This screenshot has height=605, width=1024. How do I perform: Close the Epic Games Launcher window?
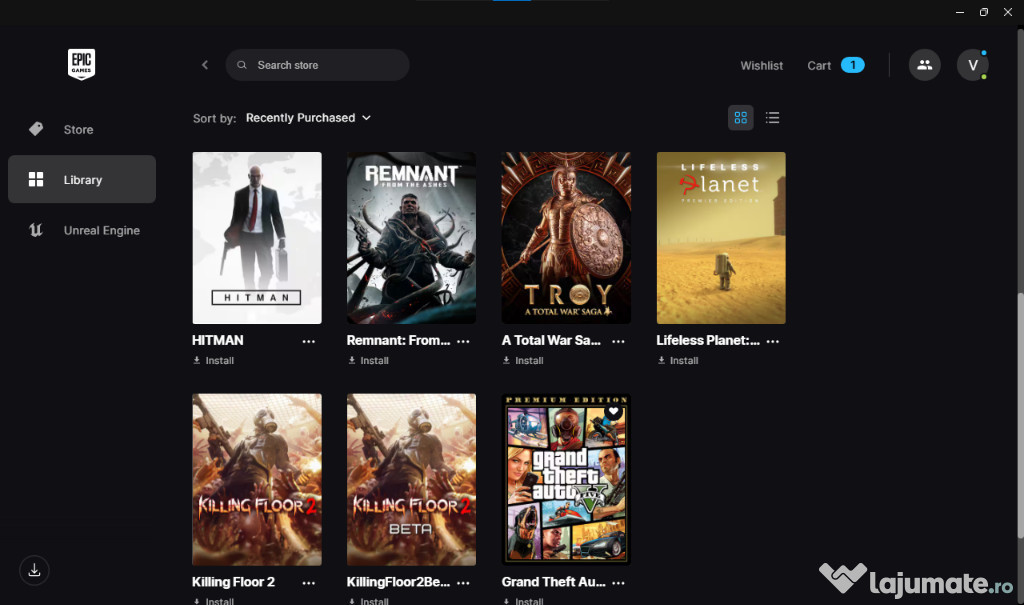click(x=1008, y=12)
